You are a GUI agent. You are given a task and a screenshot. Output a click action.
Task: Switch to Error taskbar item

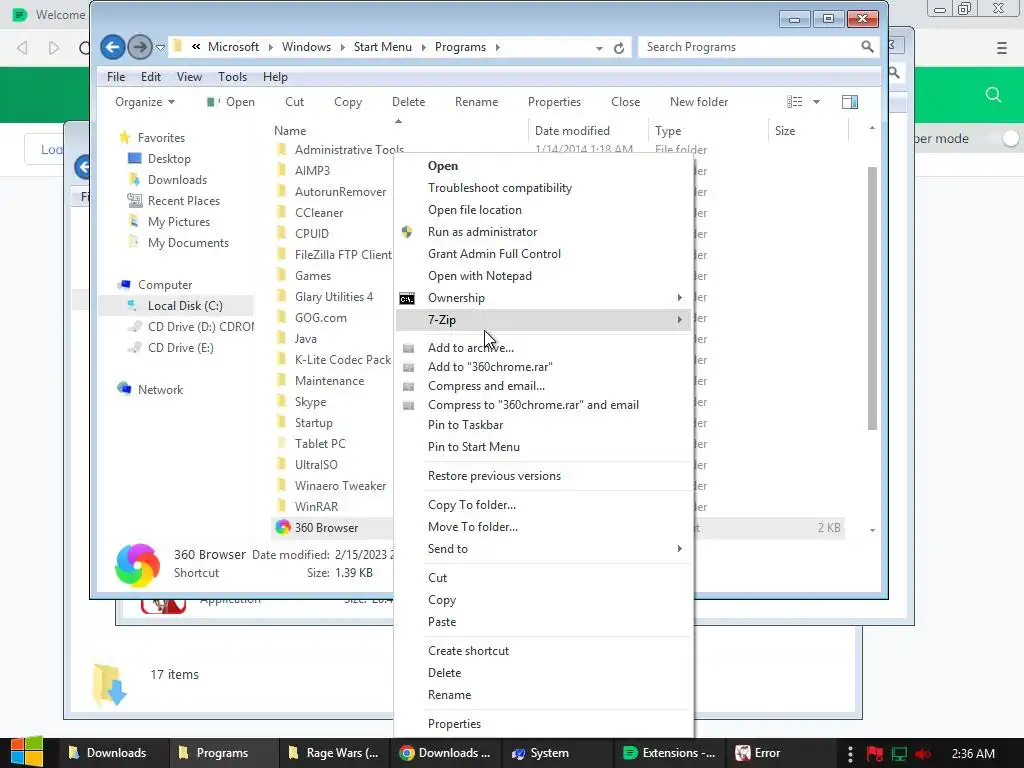(781, 753)
